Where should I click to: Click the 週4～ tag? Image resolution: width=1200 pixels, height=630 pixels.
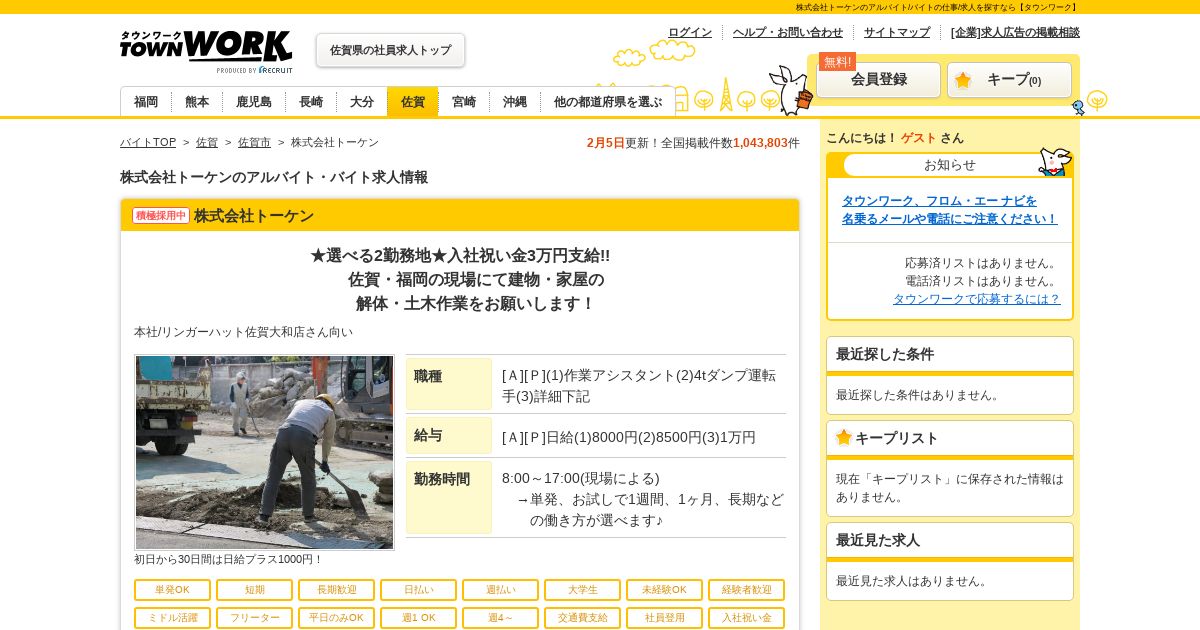(x=500, y=618)
